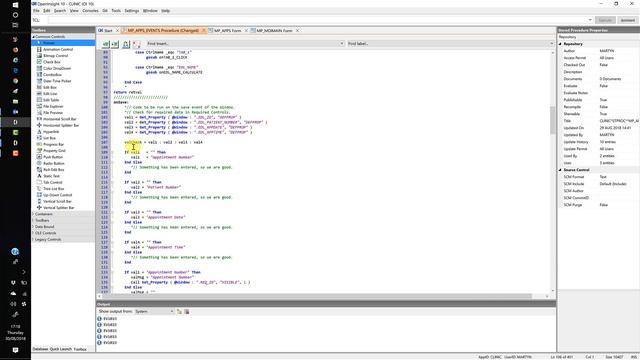Open the Help menu
The image size is (640, 360).
165,11
